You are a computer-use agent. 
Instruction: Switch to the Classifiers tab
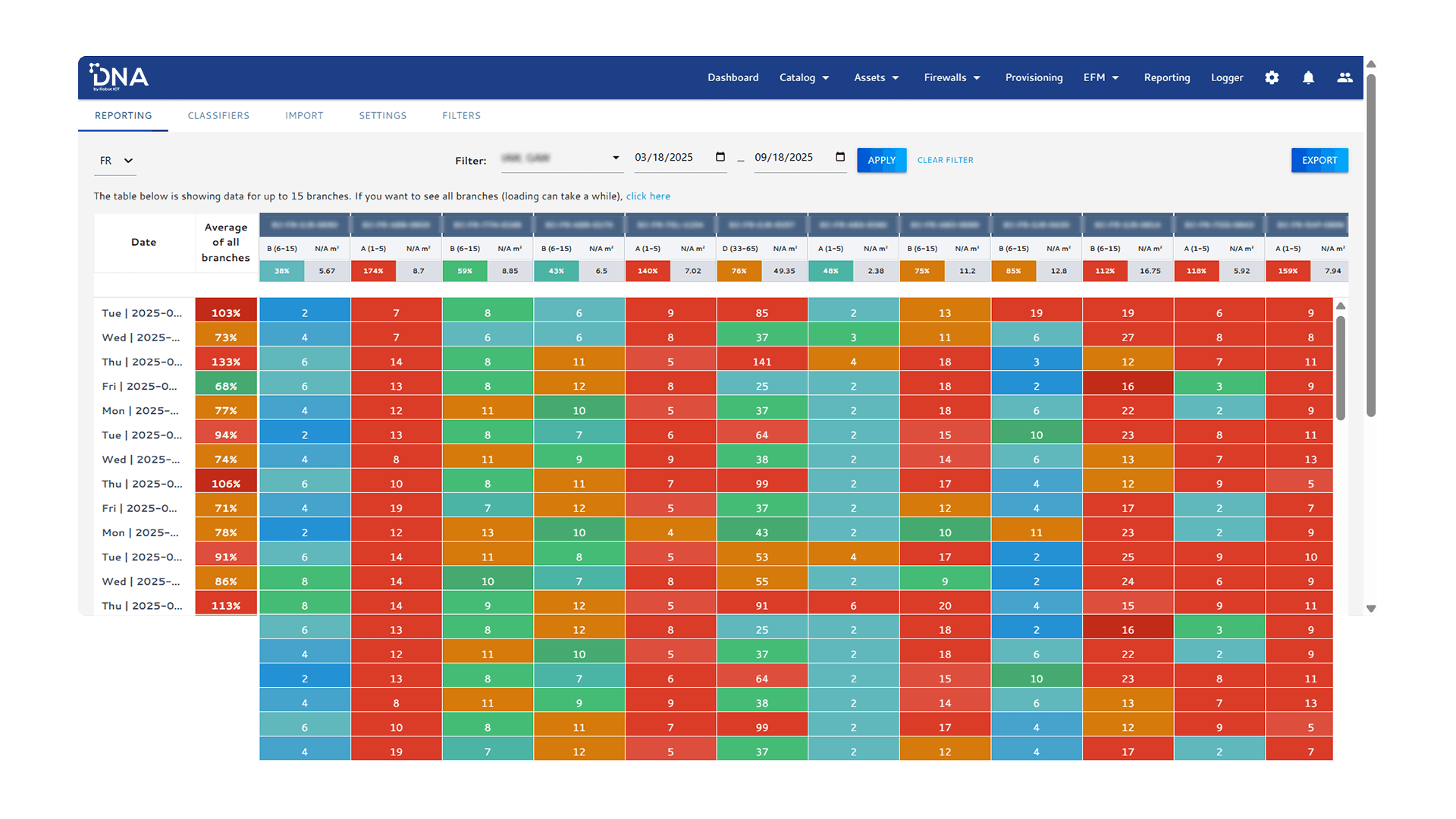click(218, 115)
